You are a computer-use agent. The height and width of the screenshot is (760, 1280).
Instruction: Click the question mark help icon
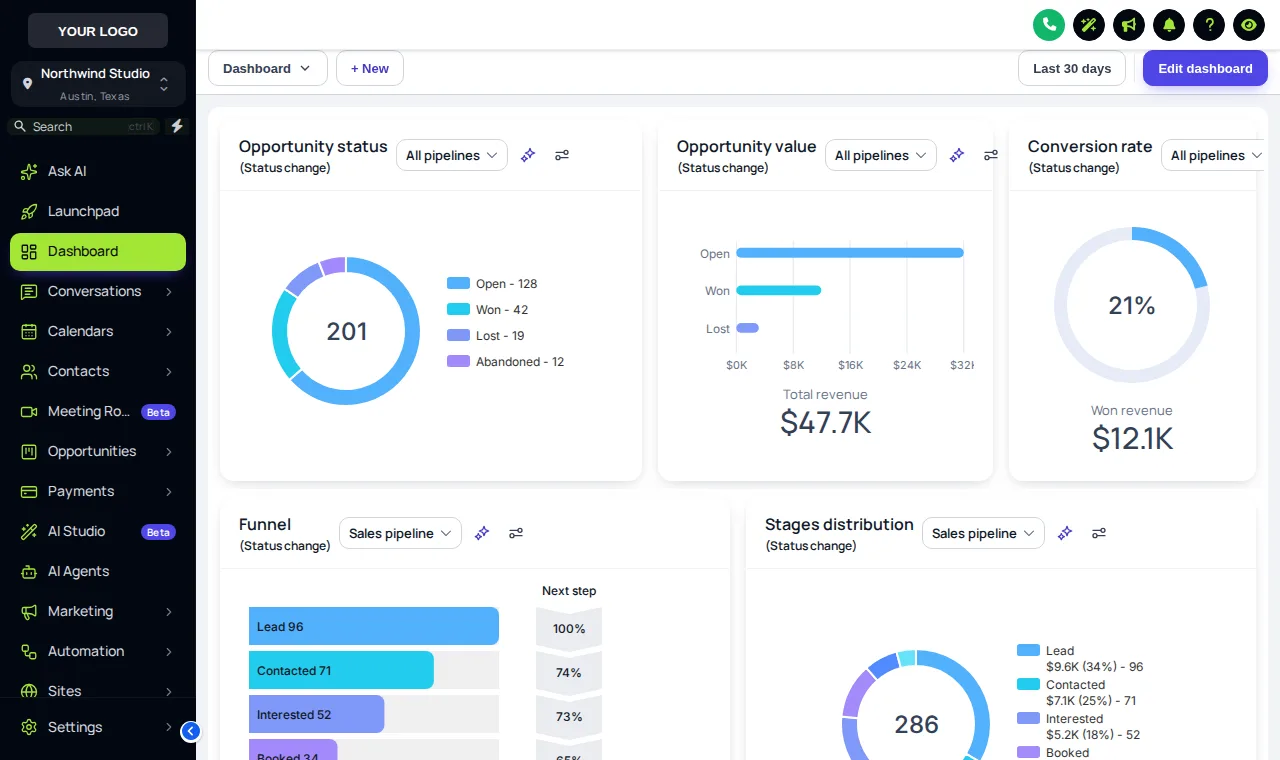(1209, 25)
